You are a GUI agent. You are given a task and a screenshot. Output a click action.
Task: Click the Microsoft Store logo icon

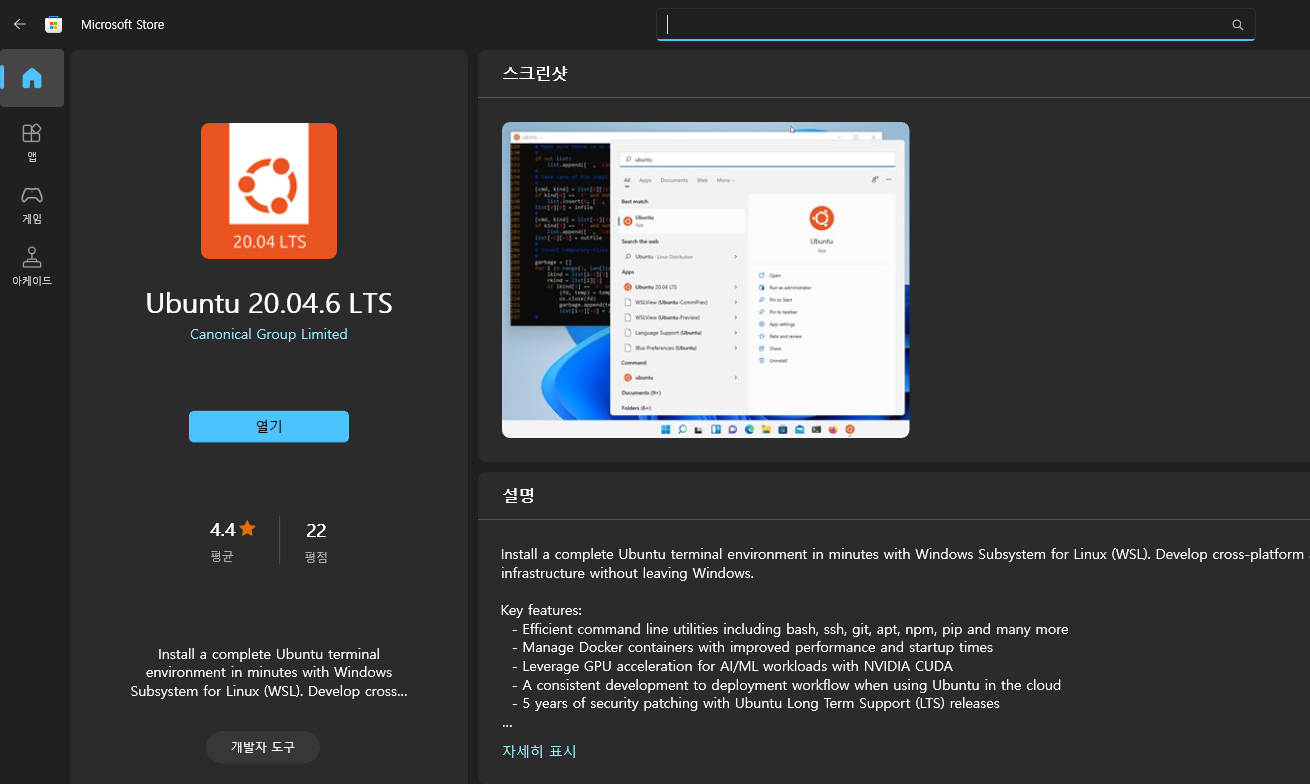53,24
